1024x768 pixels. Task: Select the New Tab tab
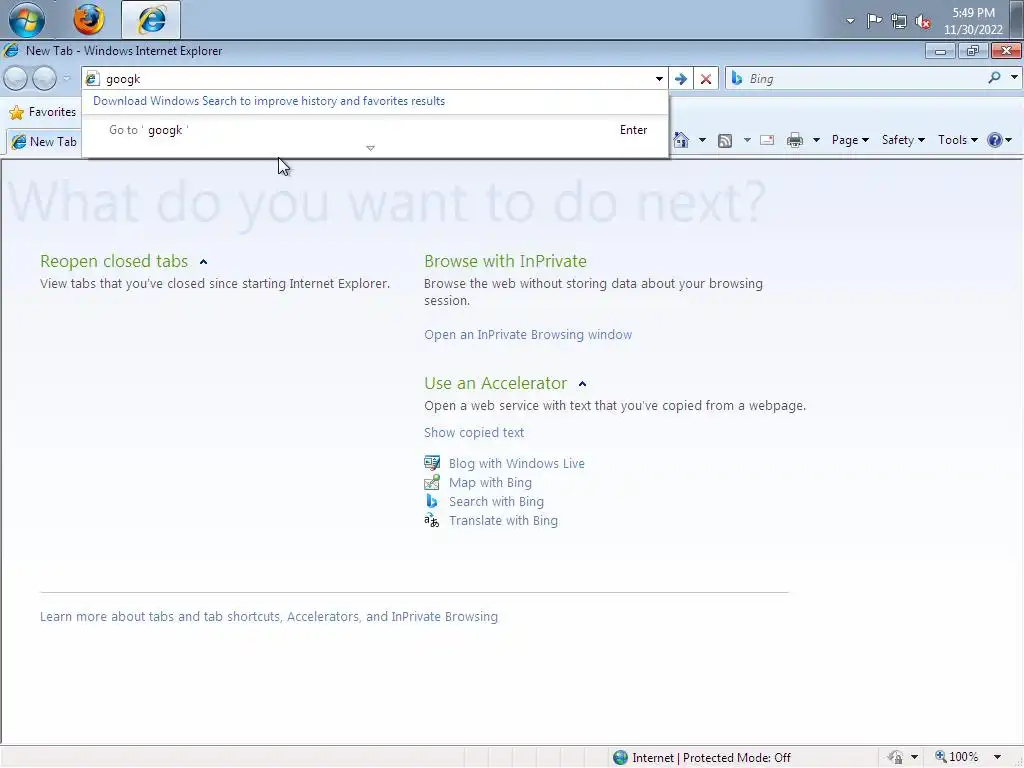click(44, 142)
